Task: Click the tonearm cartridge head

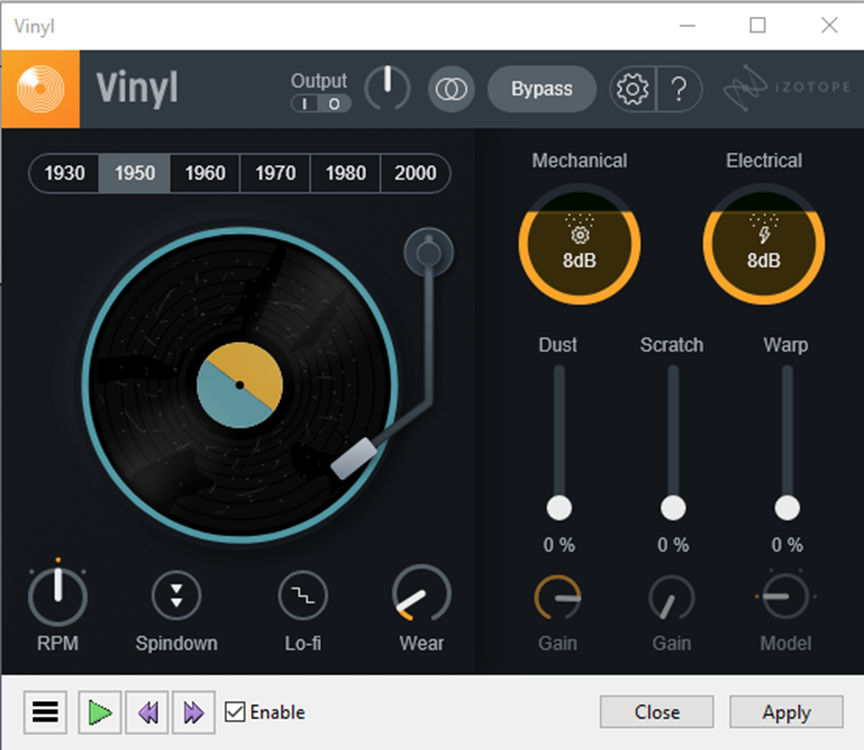Action: point(354,459)
